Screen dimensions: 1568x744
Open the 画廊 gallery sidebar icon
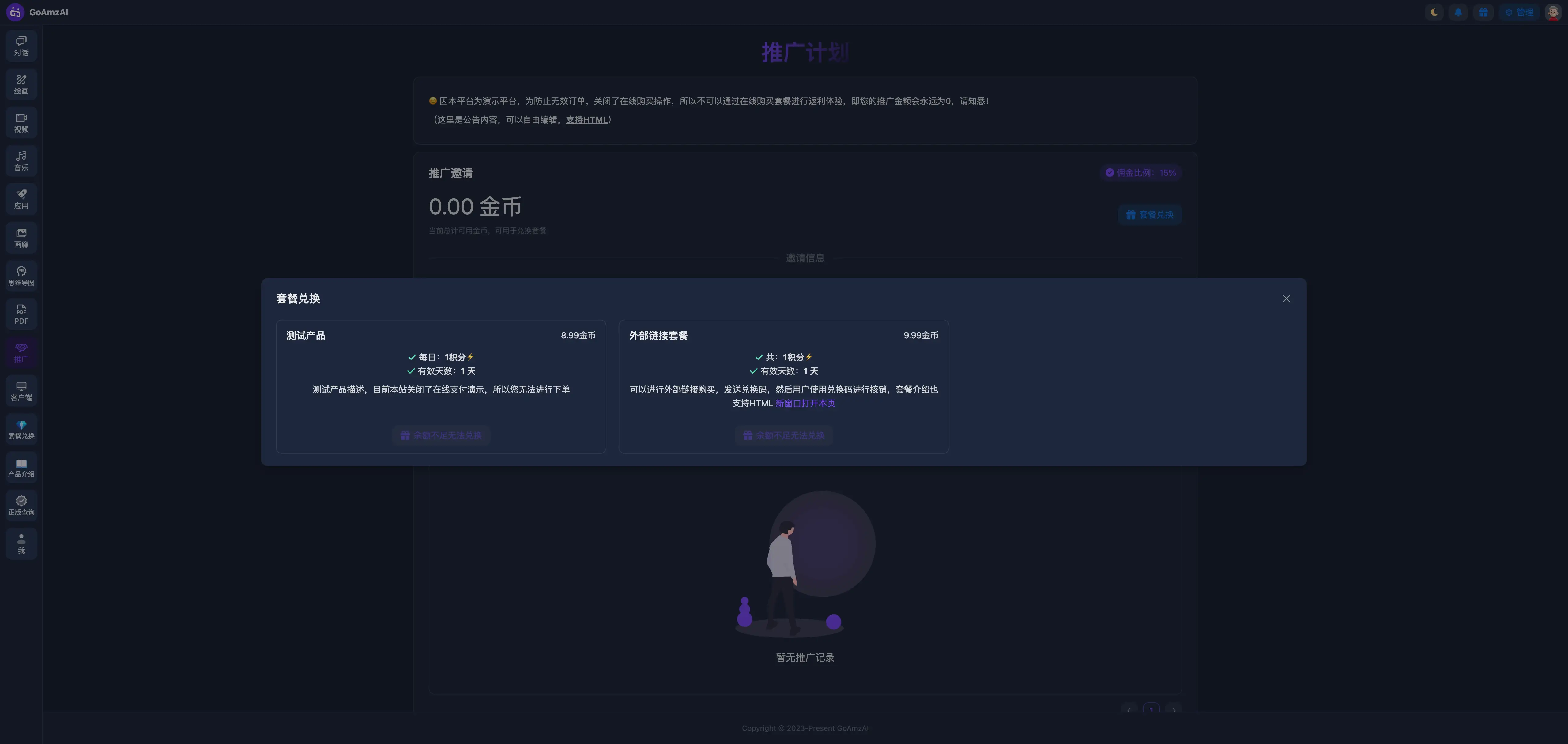coord(21,238)
